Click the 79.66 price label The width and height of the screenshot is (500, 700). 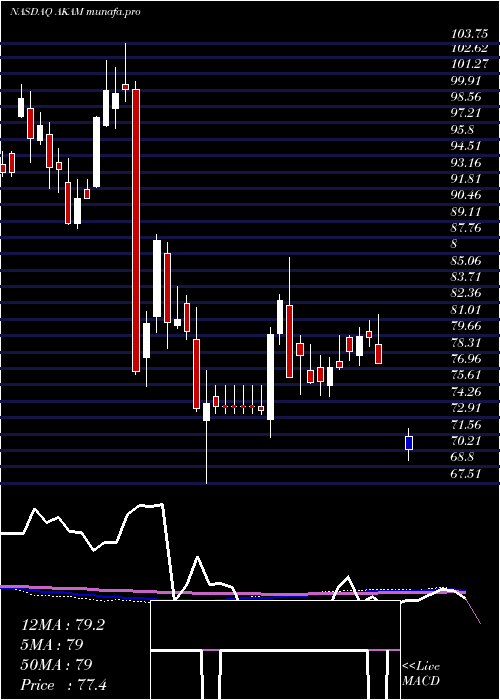pos(466,326)
